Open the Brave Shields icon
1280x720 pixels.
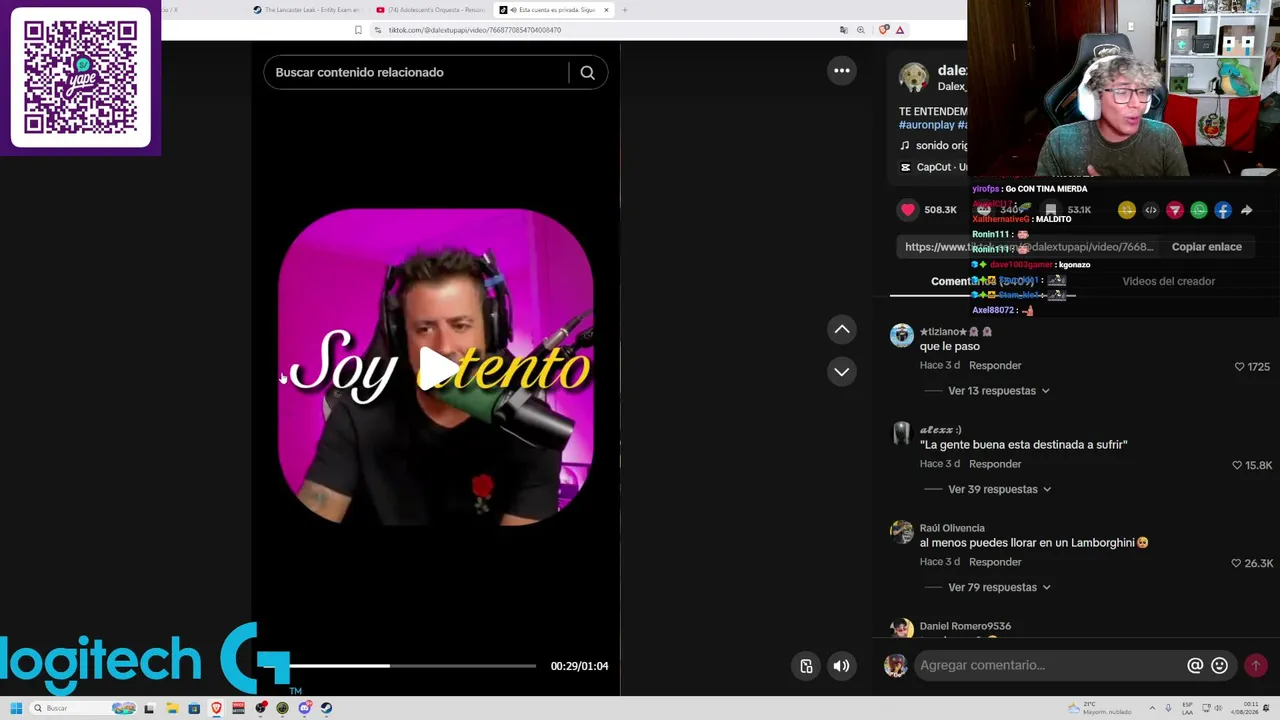(884, 30)
